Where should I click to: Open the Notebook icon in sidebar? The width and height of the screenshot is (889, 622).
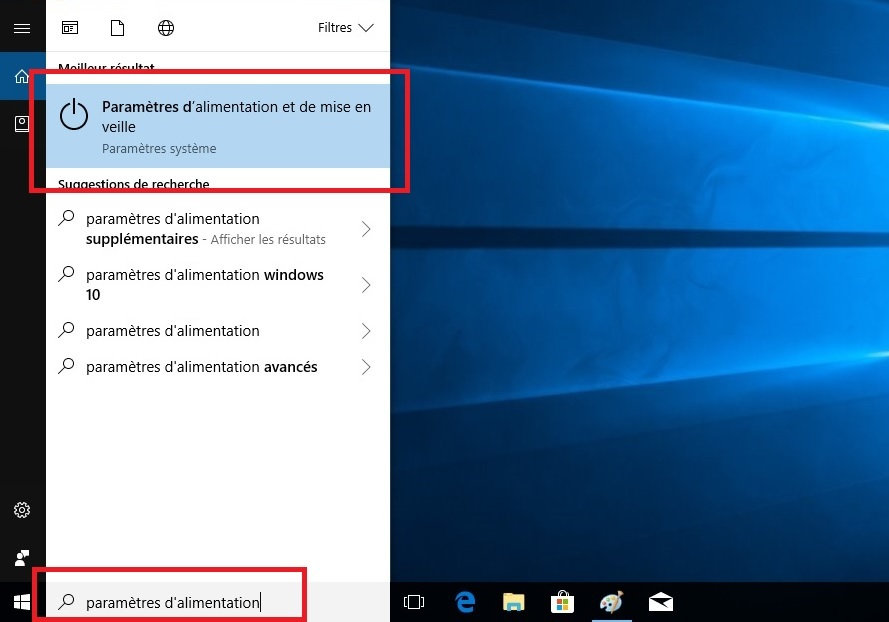click(22, 123)
